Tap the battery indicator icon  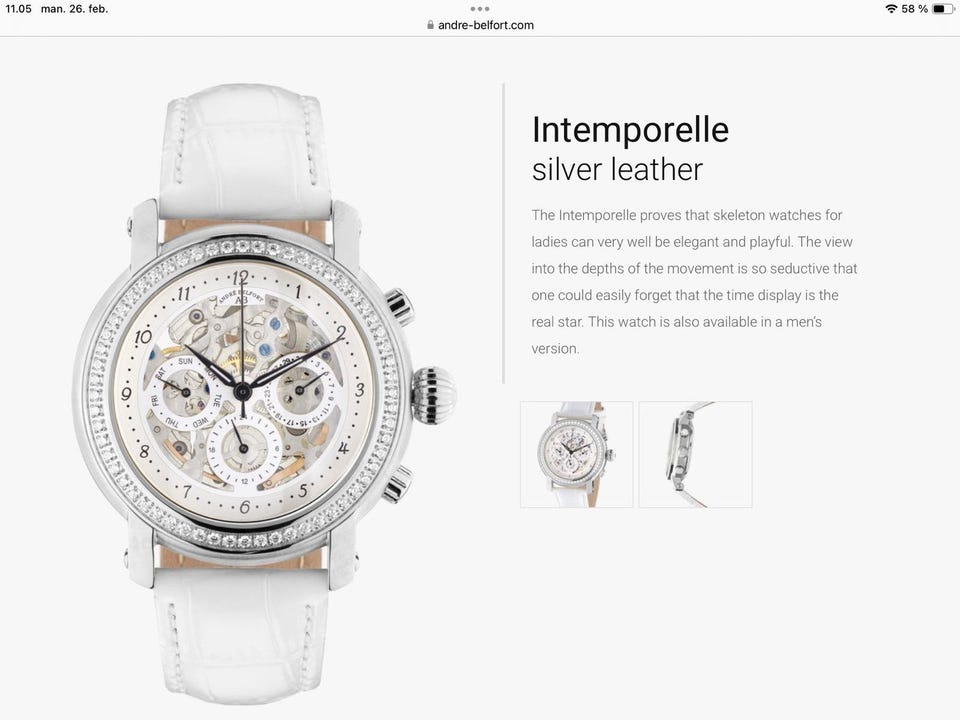pyautogui.click(x=942, y=9)
